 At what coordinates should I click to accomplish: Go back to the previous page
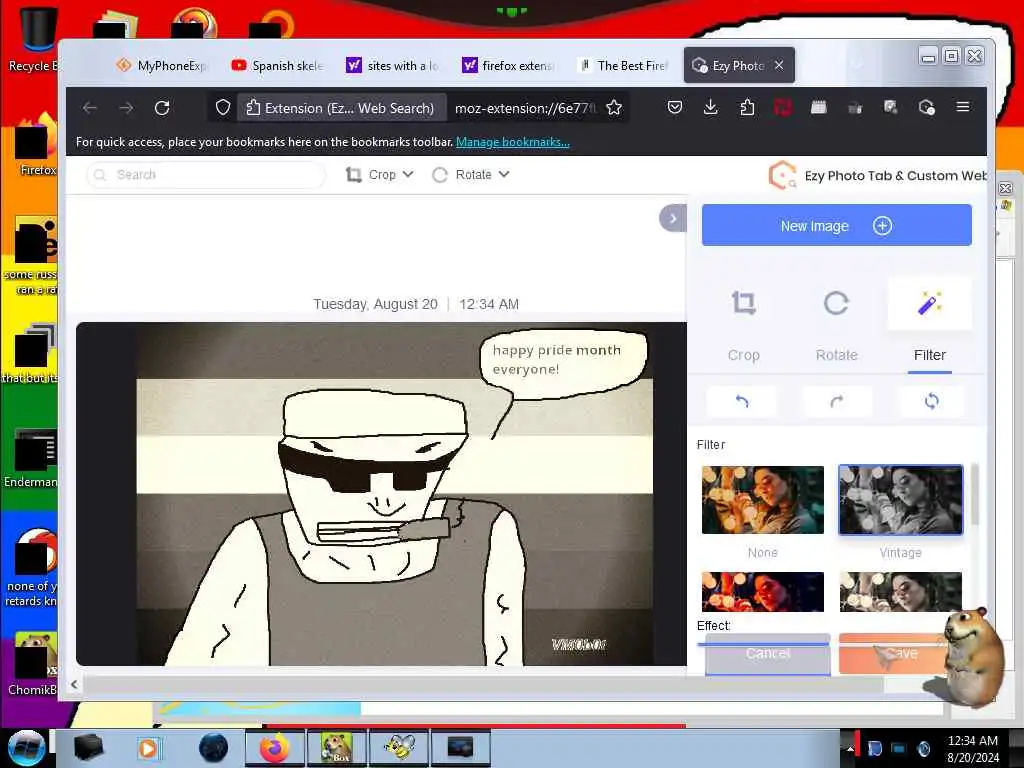coord(90,108)
